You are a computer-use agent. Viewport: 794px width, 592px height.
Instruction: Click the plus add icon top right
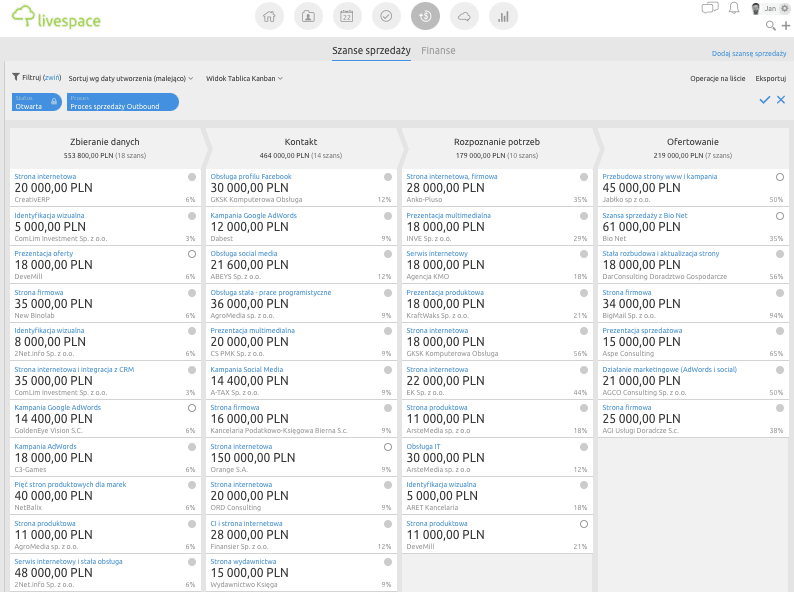coord(786,25)
